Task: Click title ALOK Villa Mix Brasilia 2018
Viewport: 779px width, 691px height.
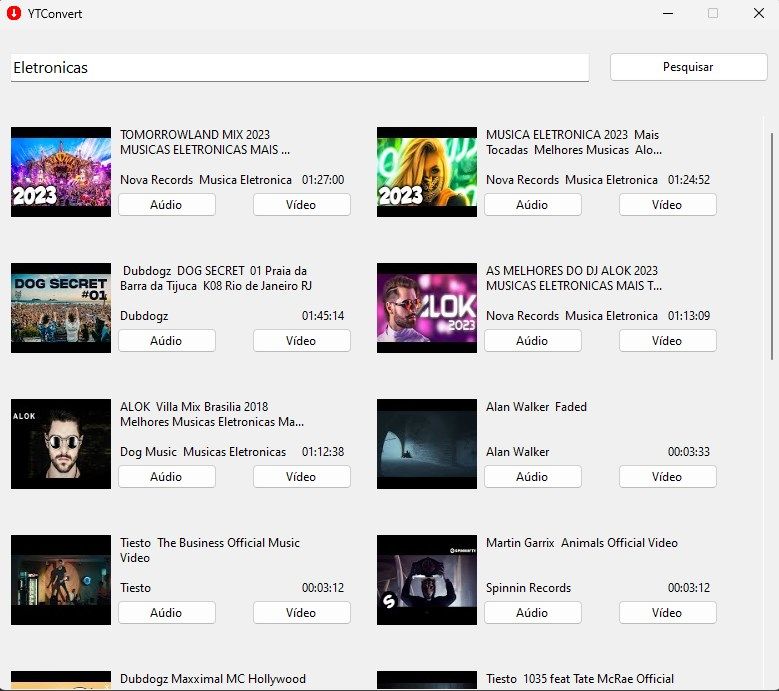Action: (212, 414)
